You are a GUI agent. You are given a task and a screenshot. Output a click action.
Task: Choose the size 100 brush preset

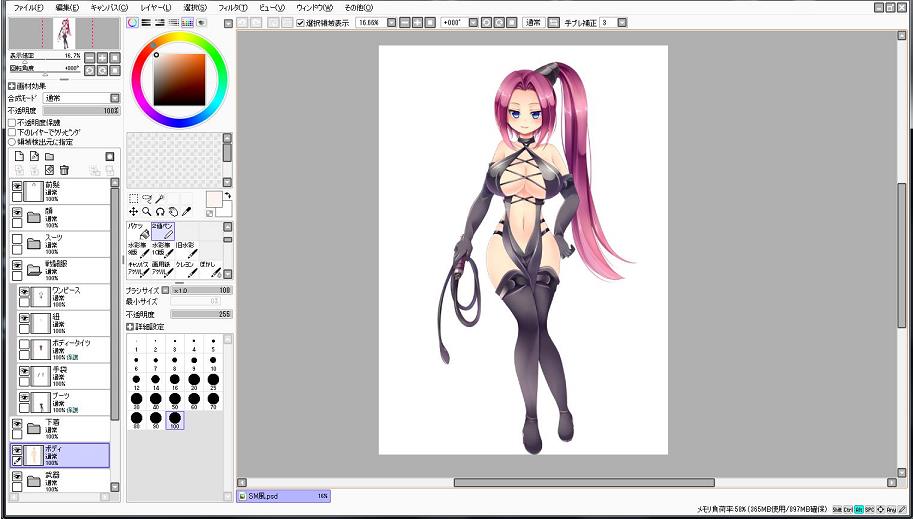(x=175, y=420)
